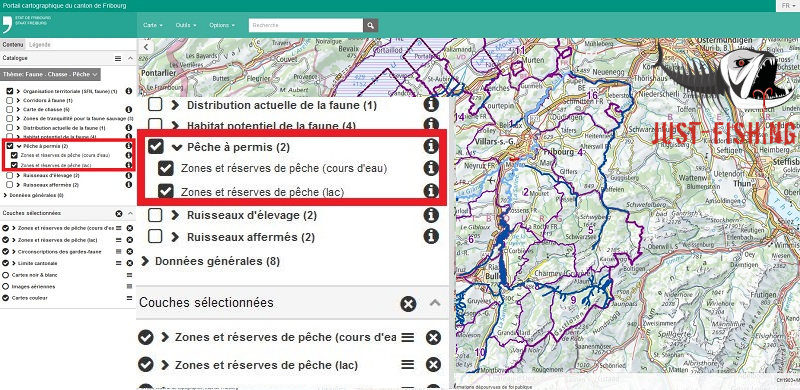
Task: Open the Options menu
Action: [222, 25]
